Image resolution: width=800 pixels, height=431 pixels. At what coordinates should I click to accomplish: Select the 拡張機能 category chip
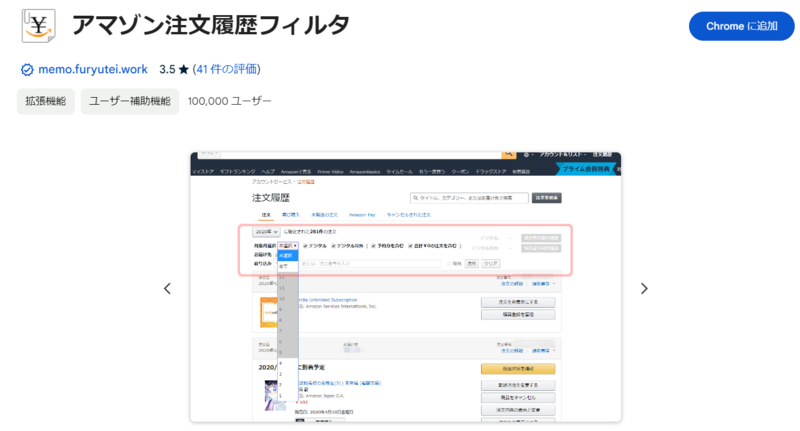pyautogui.click(x=46, y=101)
